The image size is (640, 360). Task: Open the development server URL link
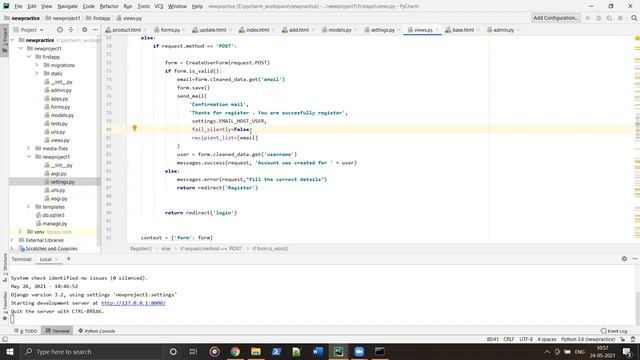pos(133,303)
